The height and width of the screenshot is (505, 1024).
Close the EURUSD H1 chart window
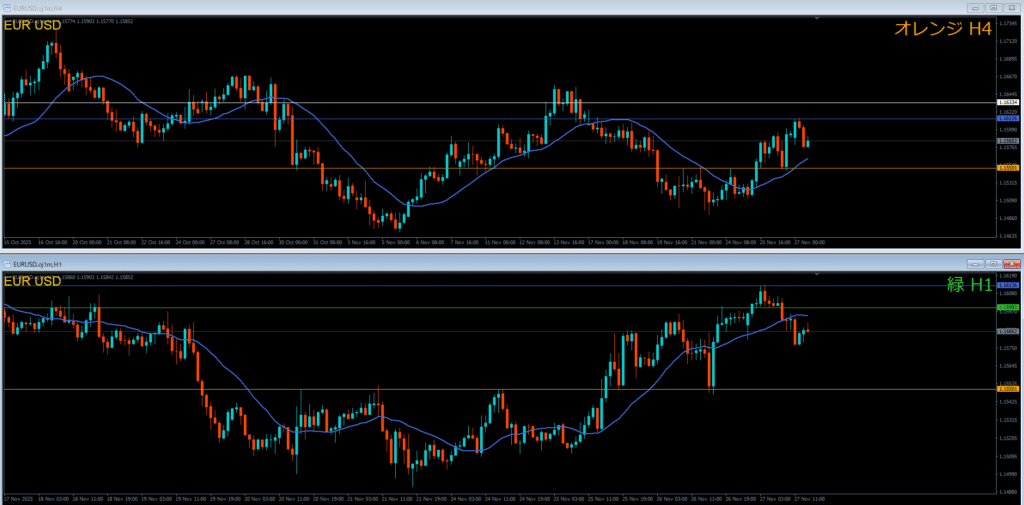pos(1011,263)
